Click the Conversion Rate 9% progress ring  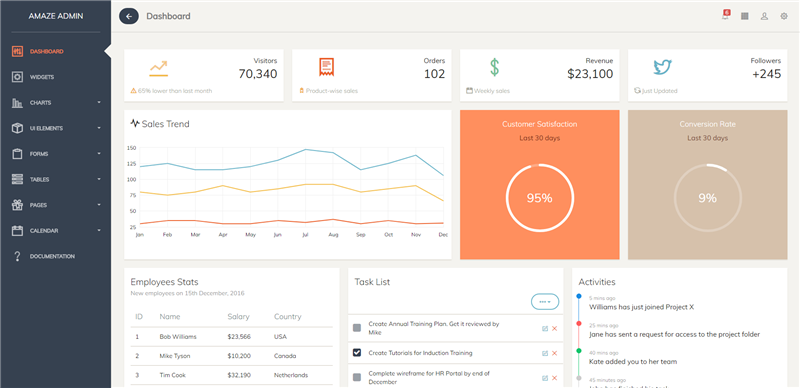(x=708, y=198)
